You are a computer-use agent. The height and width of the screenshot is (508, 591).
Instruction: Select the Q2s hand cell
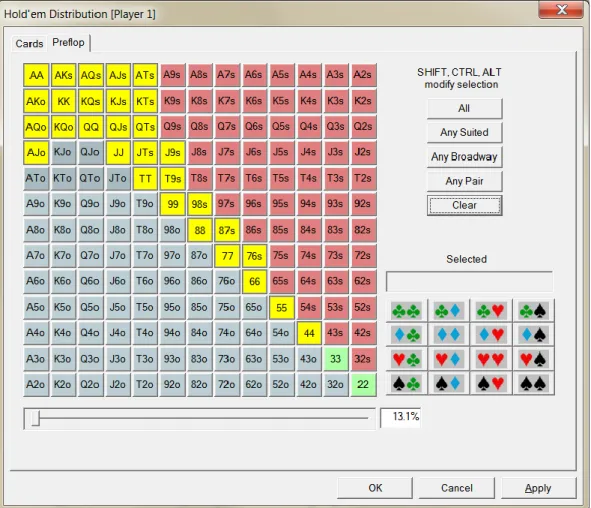363,127
